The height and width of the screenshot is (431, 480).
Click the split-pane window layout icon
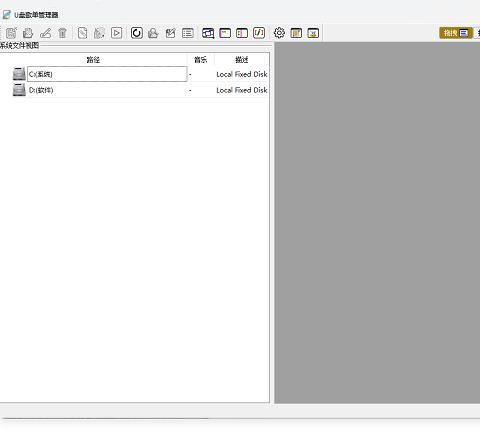point(242,33)
